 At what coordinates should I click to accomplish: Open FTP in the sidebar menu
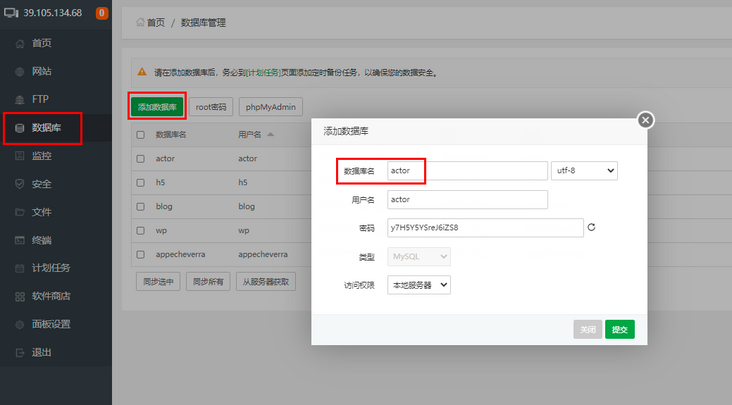tap(40, 99)
